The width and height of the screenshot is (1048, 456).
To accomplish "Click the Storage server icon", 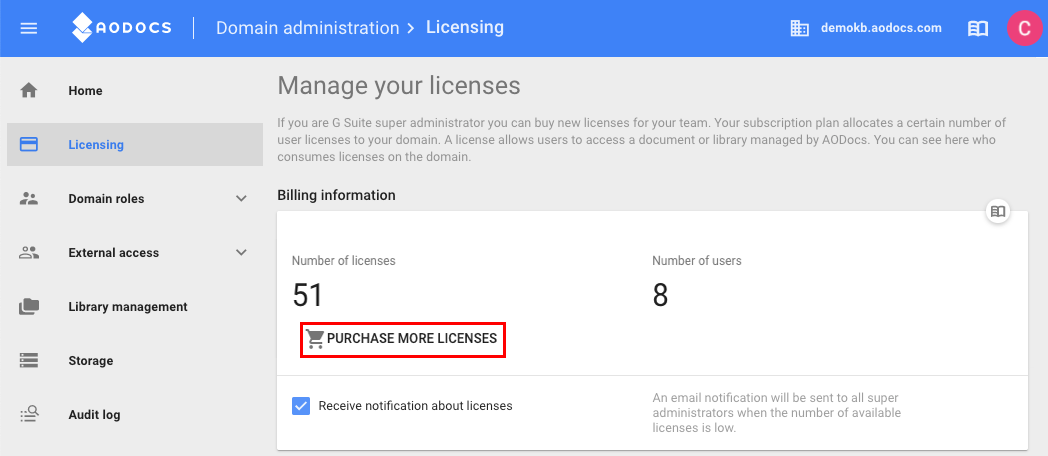I will point(29,360).
